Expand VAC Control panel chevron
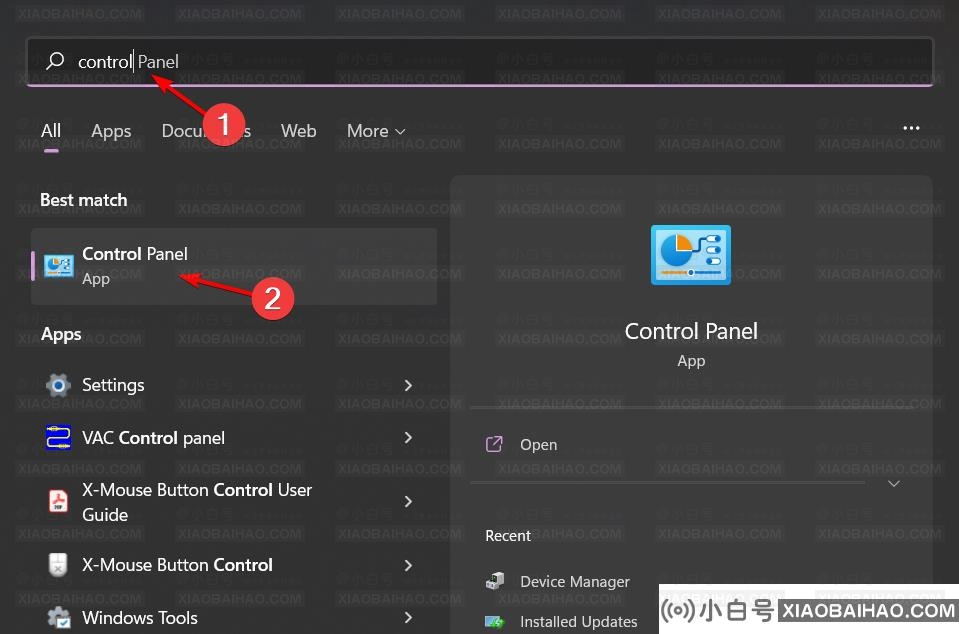 pos(408,438)
